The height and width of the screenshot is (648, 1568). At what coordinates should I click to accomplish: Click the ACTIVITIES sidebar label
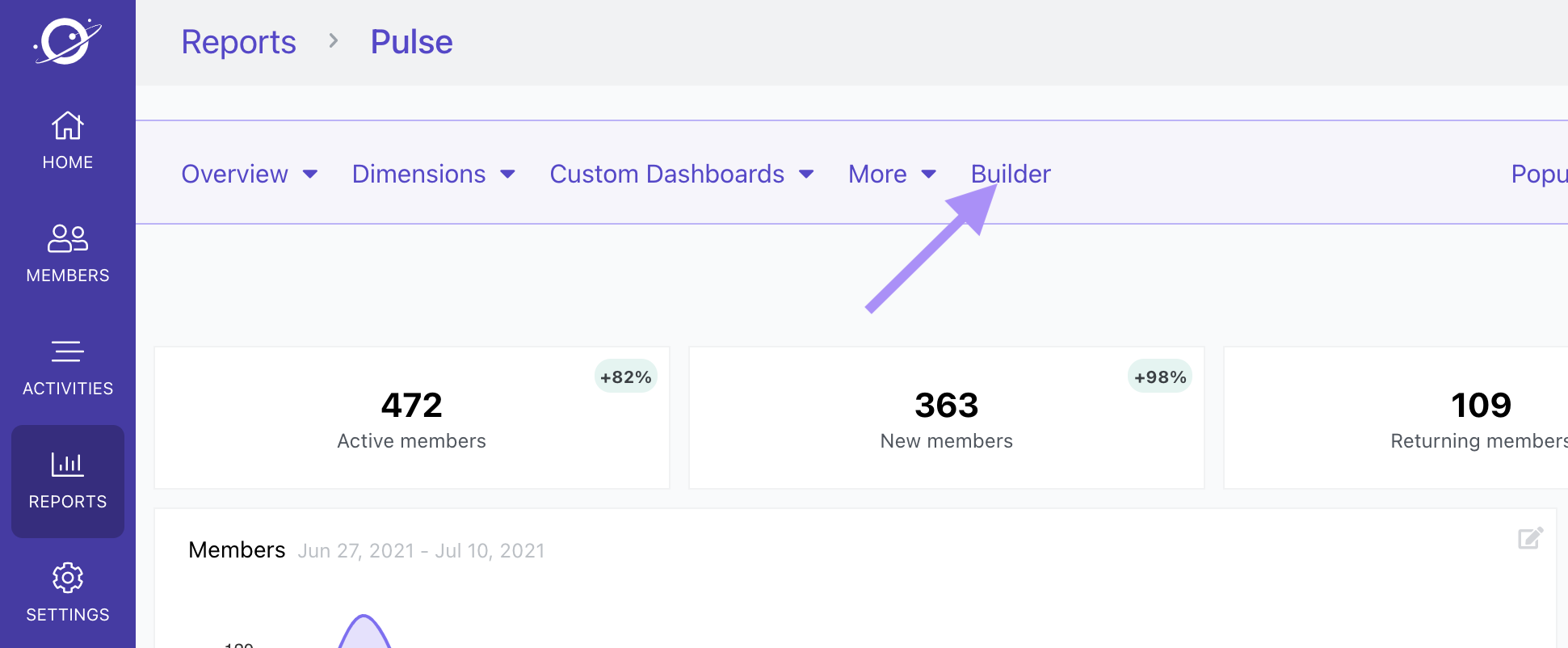[68, 389]
